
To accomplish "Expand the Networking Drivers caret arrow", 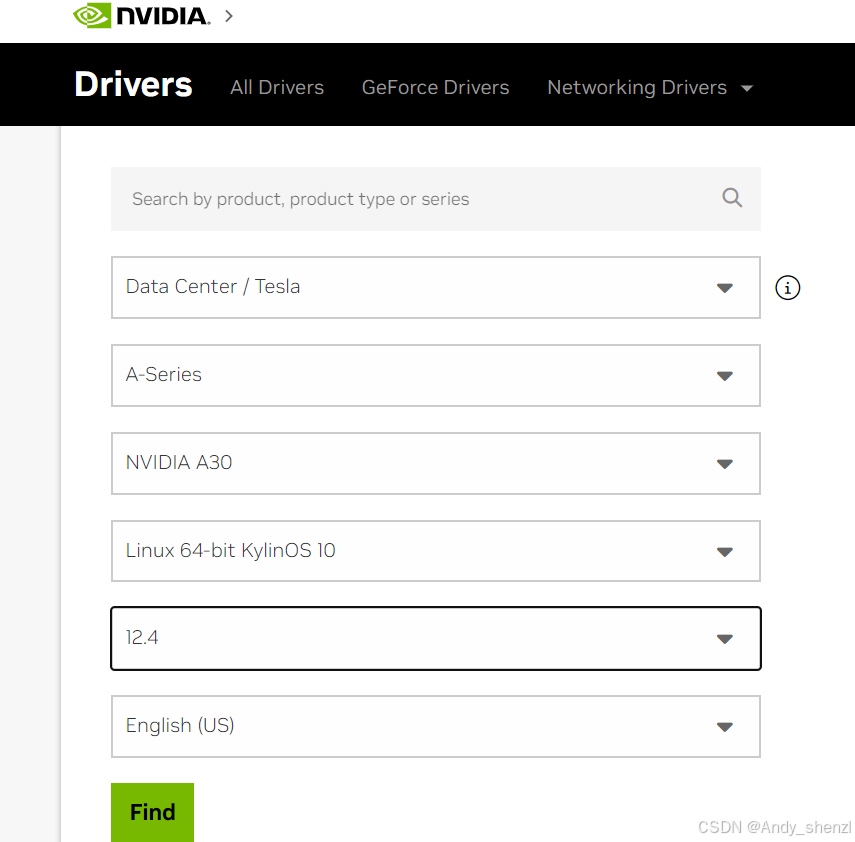I will [747, 88].
